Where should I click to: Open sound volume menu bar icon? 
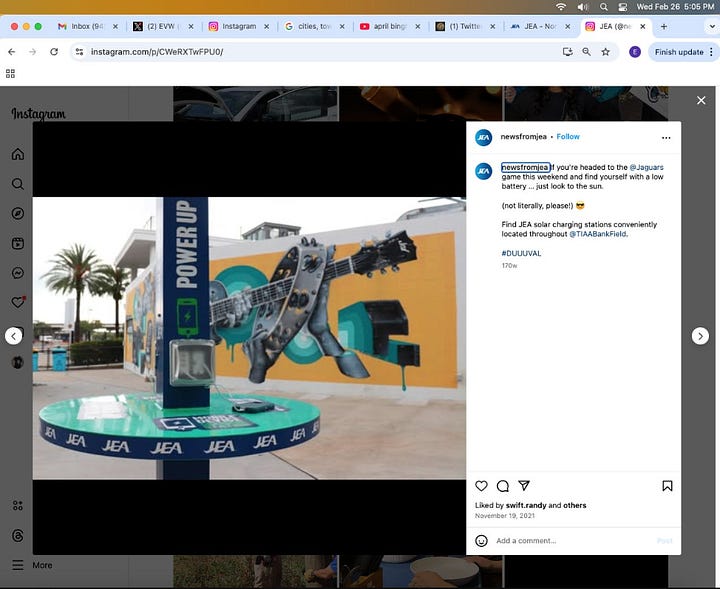(583, 6)
